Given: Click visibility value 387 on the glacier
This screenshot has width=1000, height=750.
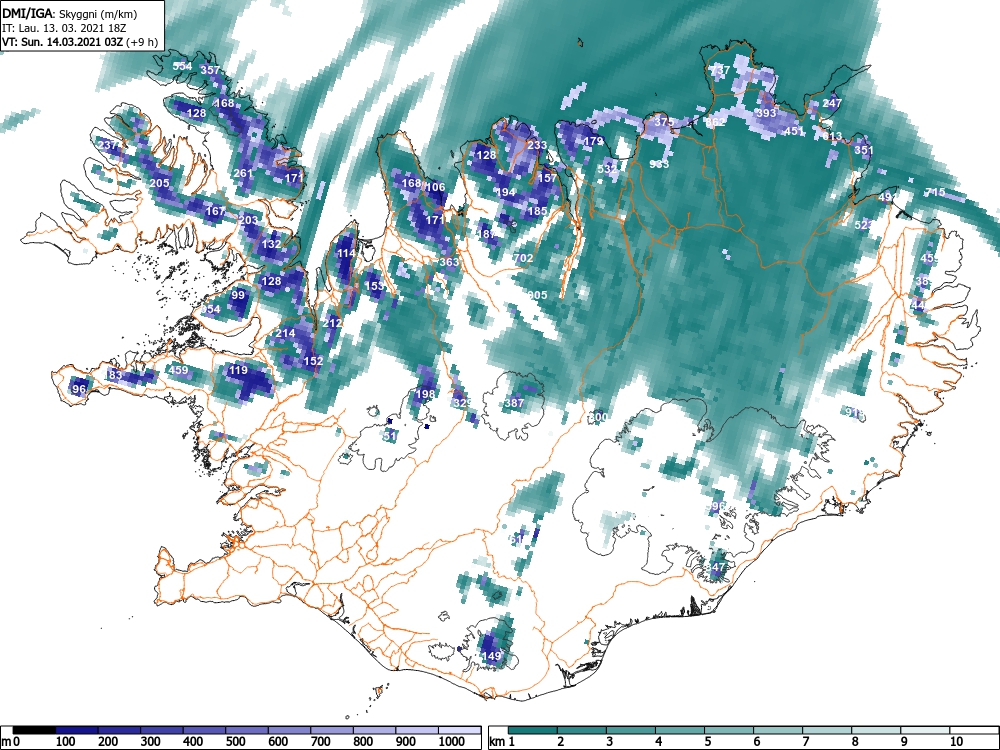Looking at the screenshot, I should click(x=514, y=402).
